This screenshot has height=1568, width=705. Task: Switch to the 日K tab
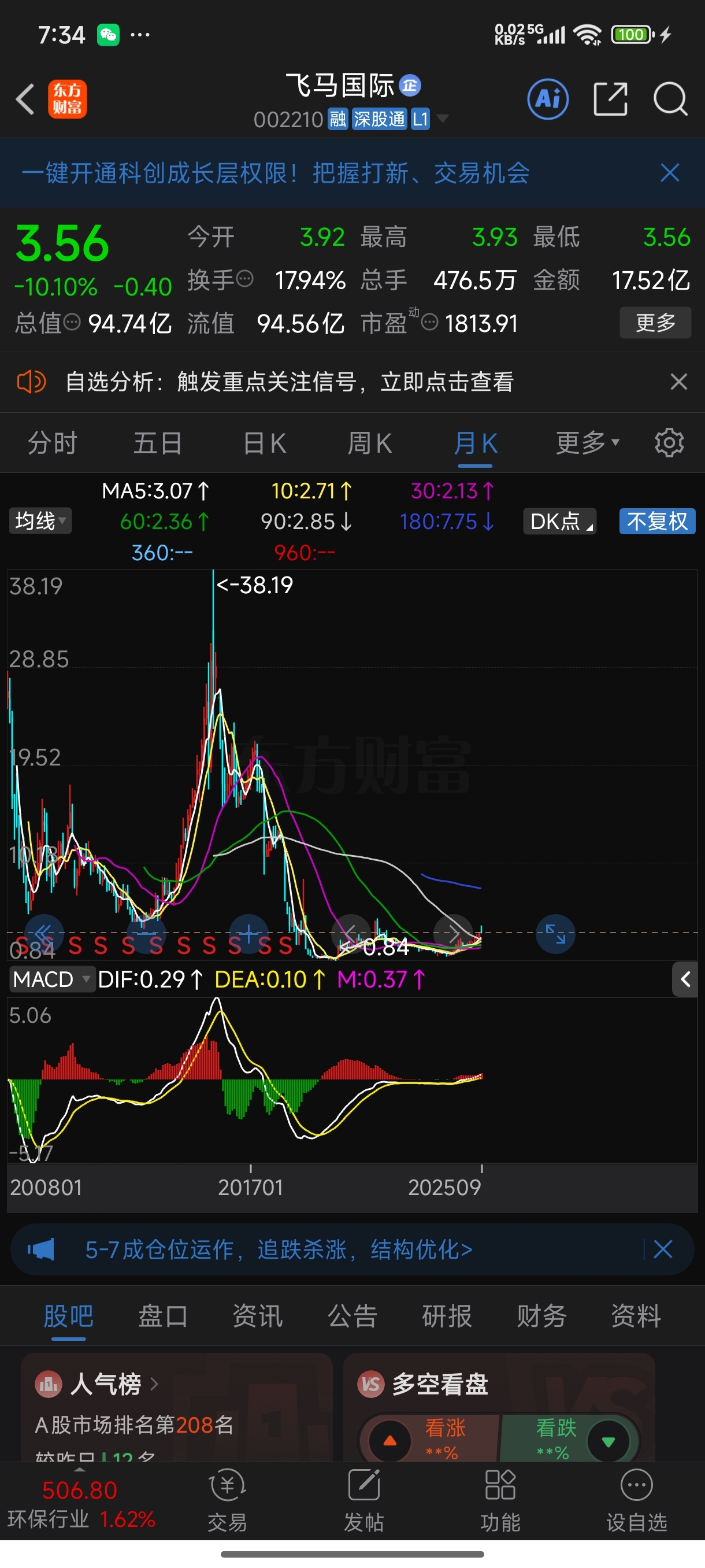coord(264,442)
